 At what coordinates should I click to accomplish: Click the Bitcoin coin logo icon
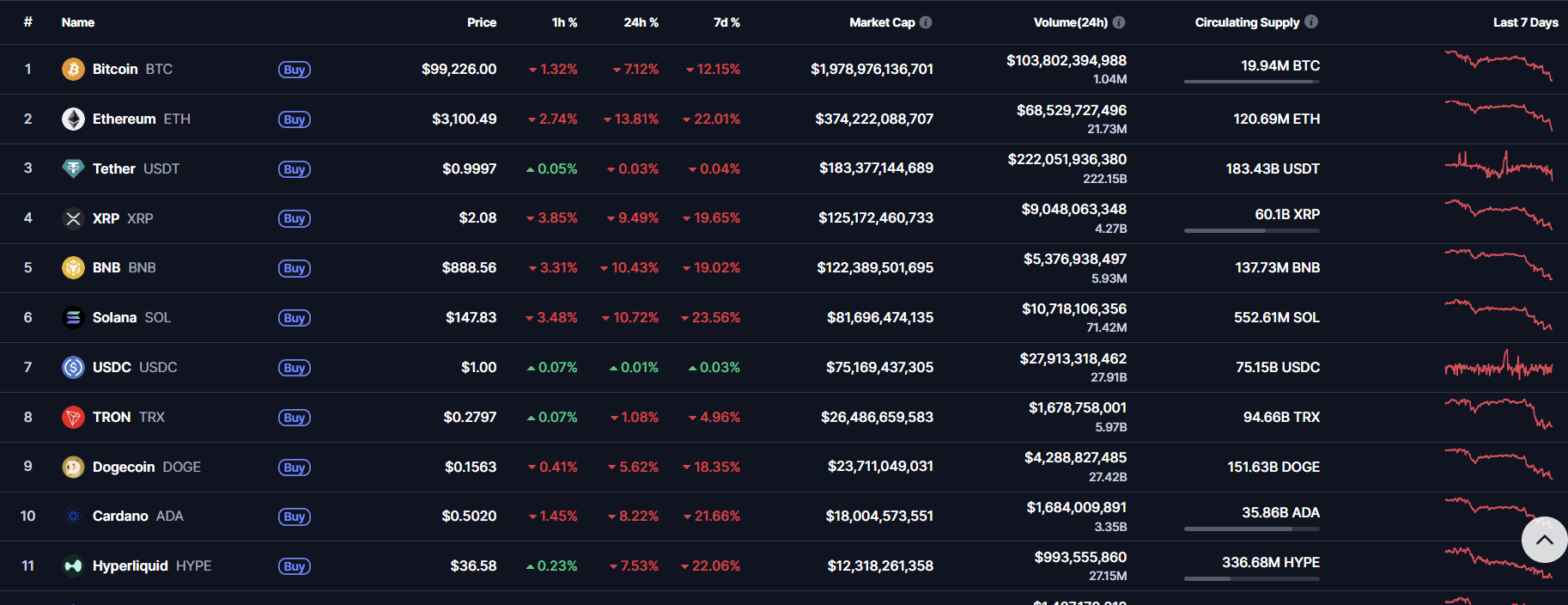[x=73, y=69]
